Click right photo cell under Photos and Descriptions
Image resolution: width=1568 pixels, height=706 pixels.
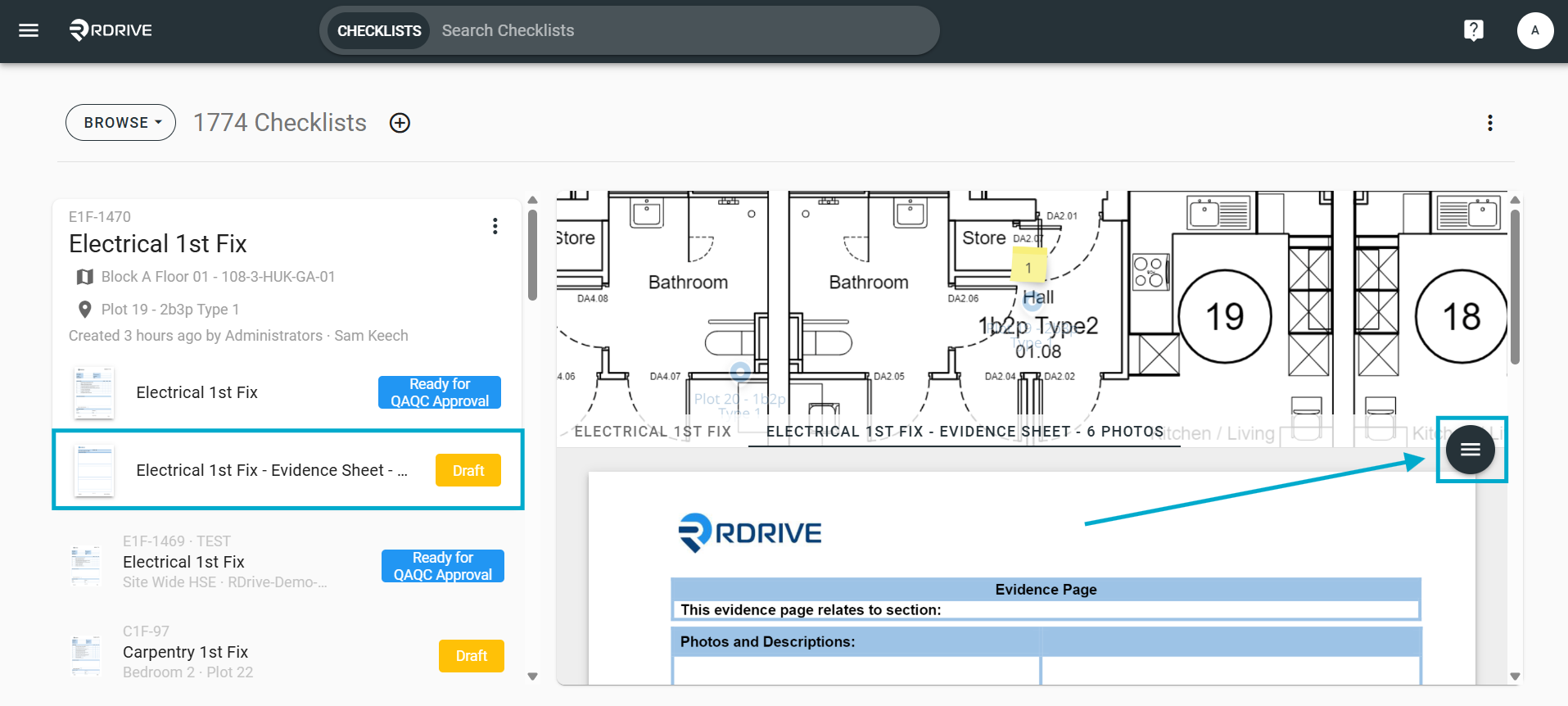click(x=1231, y=670)
